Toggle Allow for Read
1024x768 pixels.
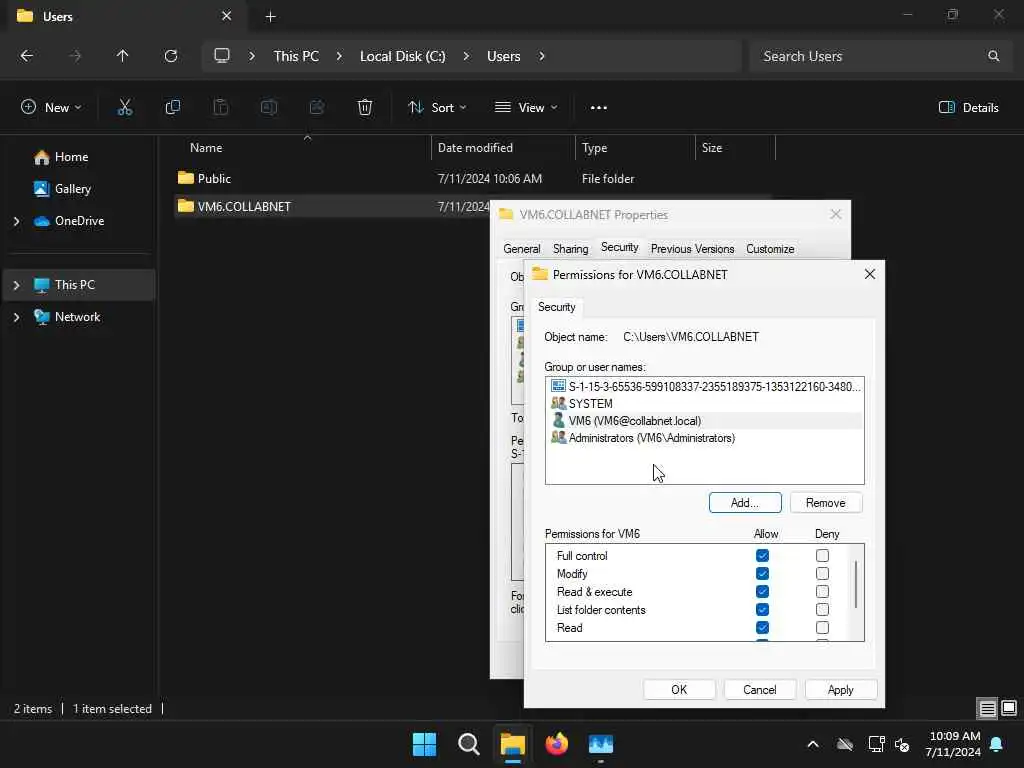pyautogui.click(x=762, y=628)
